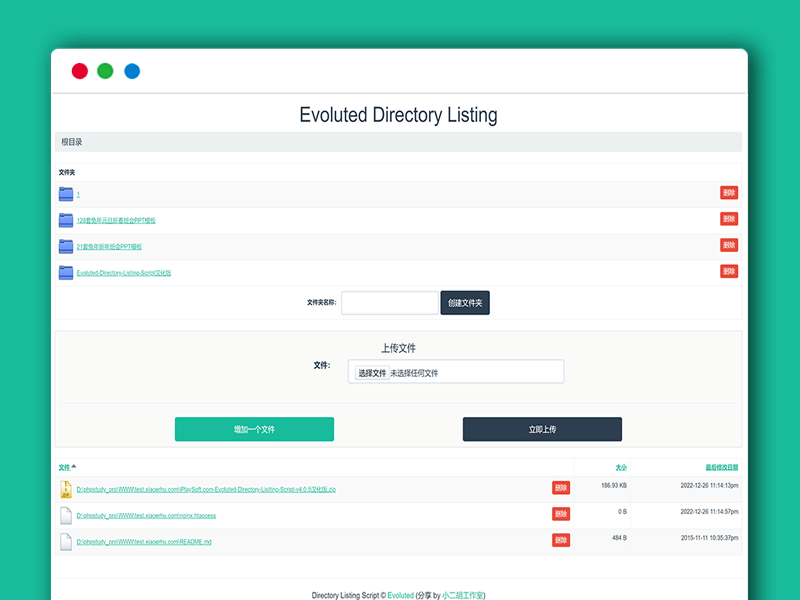
Task: Open the README.md file link
Action: 144,542
